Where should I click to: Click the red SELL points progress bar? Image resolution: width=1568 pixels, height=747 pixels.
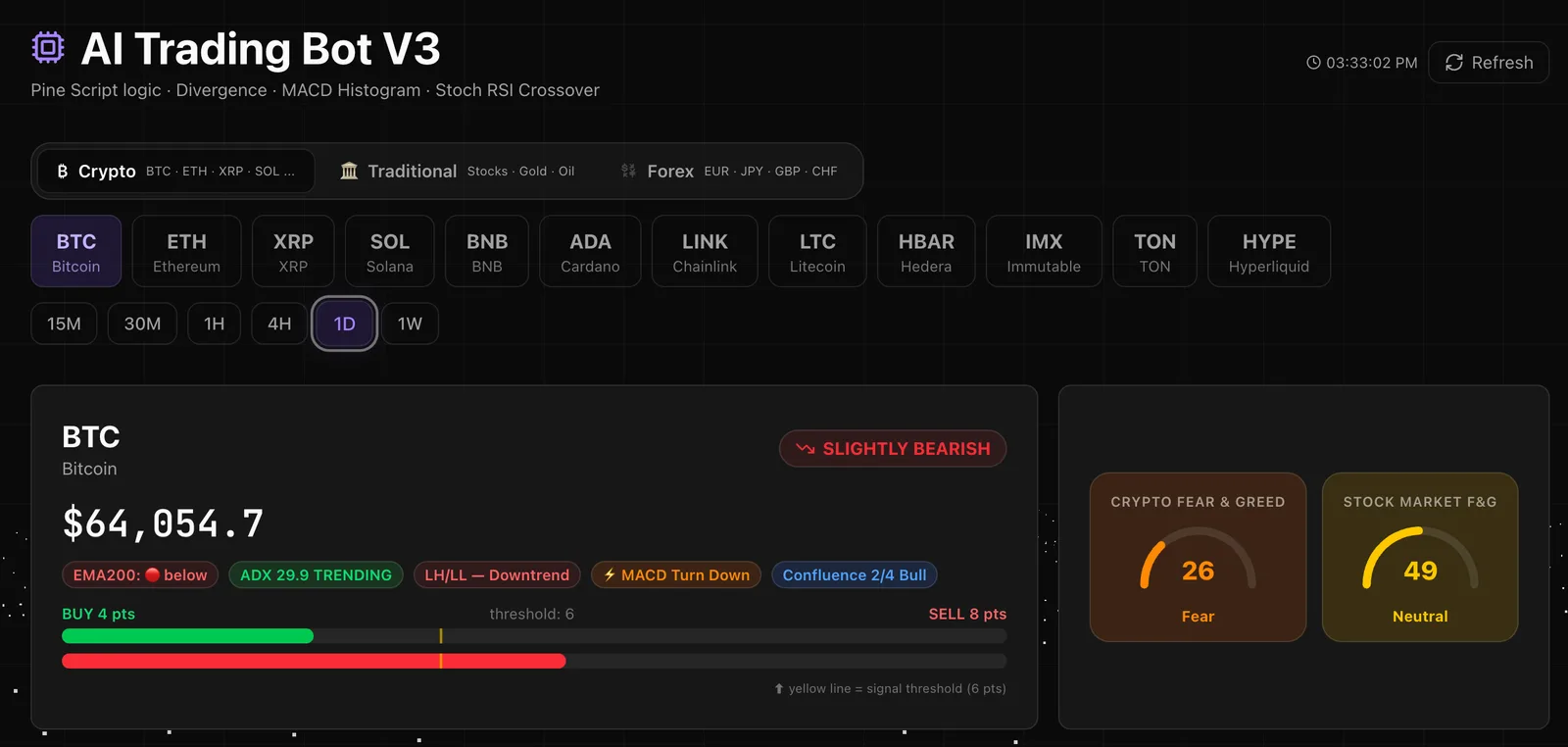314,661
